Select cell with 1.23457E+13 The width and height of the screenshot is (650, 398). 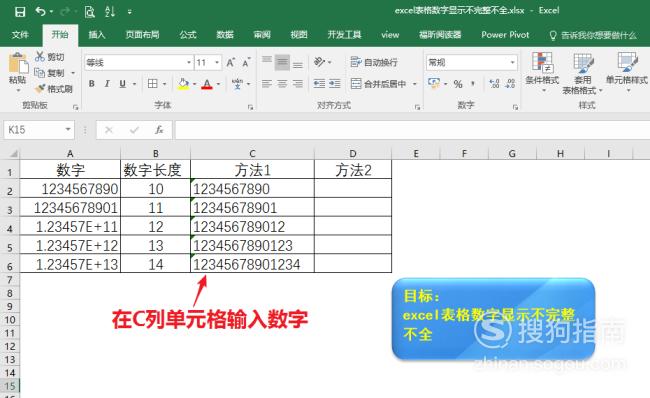click(x=70, y=264)
